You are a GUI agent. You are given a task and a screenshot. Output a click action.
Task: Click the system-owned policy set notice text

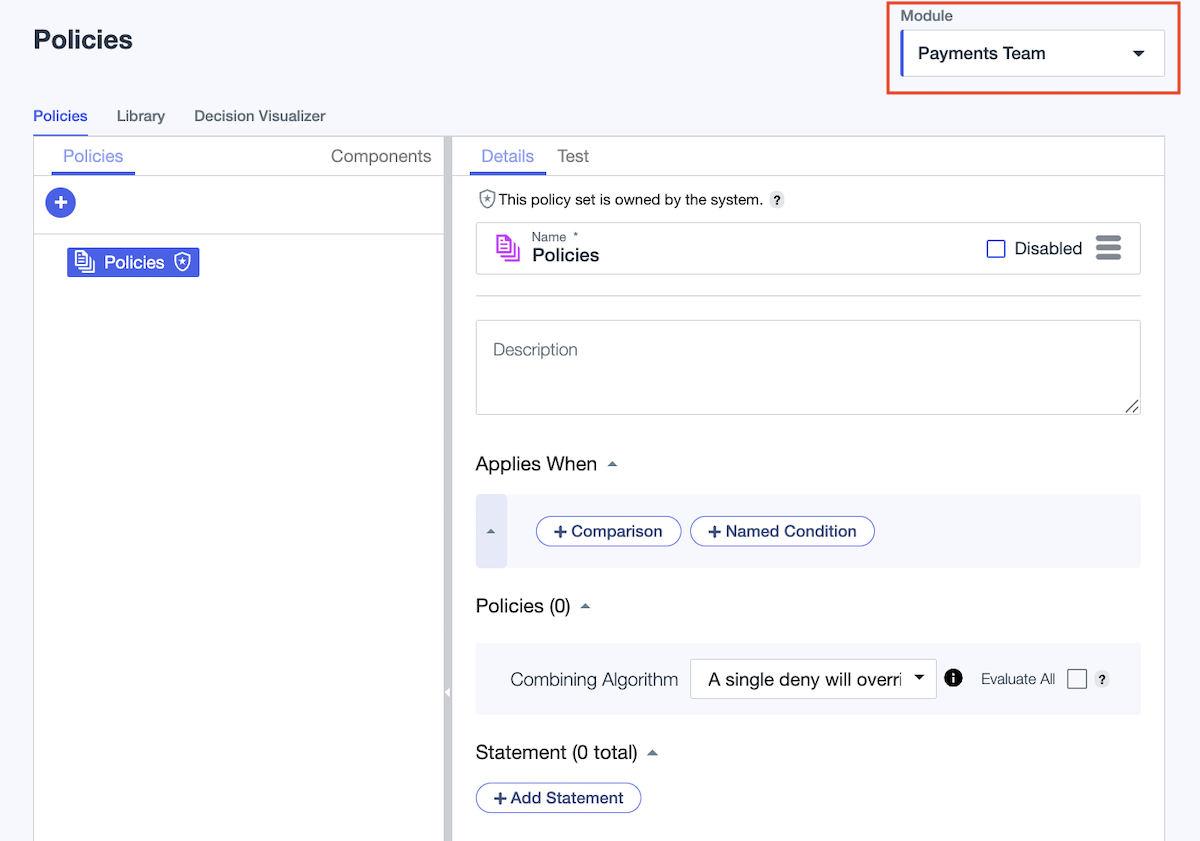pyautogui.click(x=631, y=200)
